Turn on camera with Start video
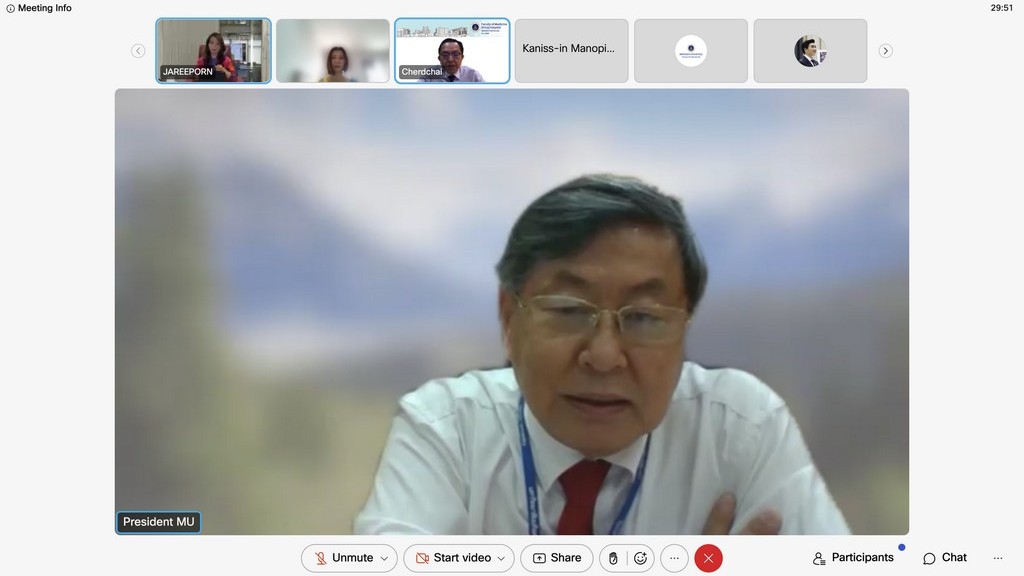 [452, 558]
